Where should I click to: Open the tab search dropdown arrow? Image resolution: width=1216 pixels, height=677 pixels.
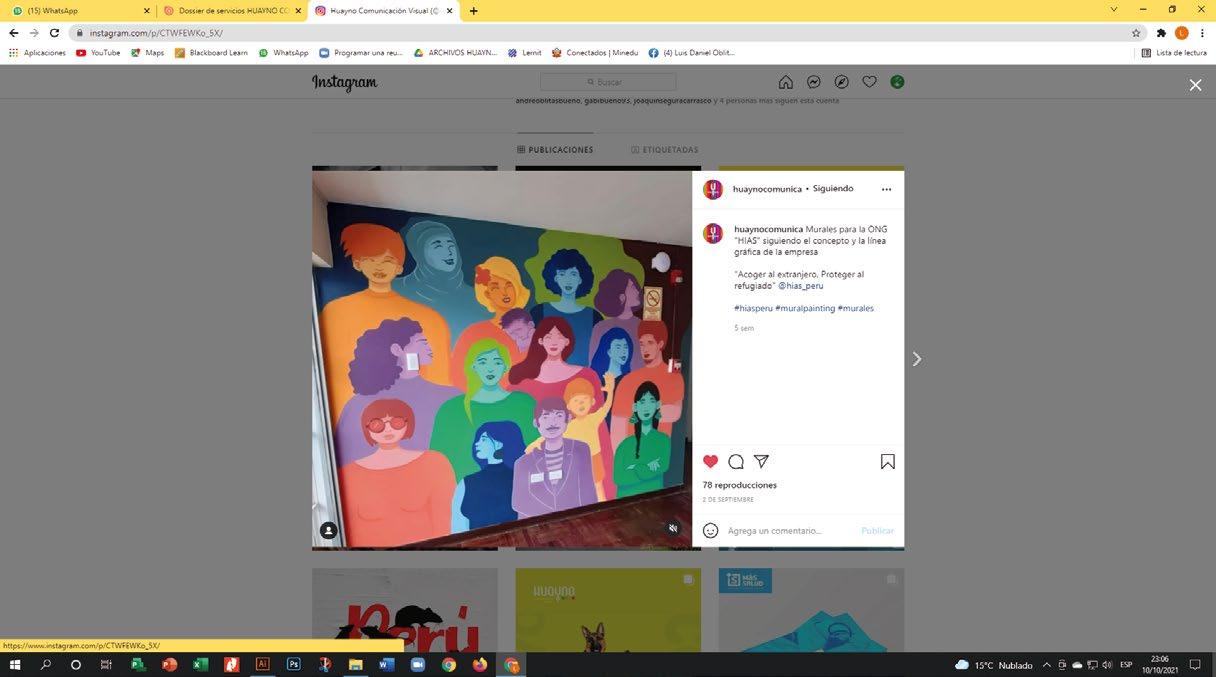tap(1114, 10)
